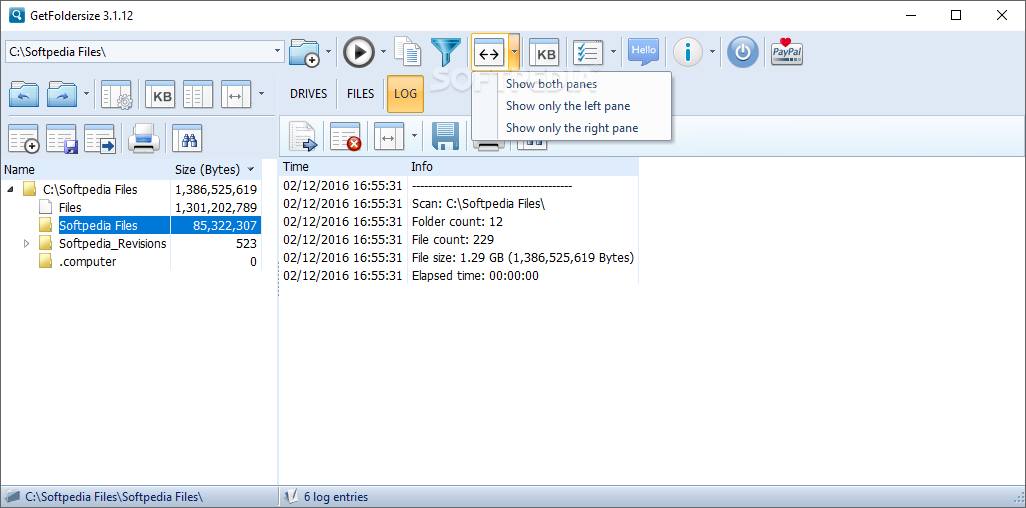The width and height of the screenshot is (1026, 508).
Task: Open the filter funnel tool
Action: click(x=446, y=52)
